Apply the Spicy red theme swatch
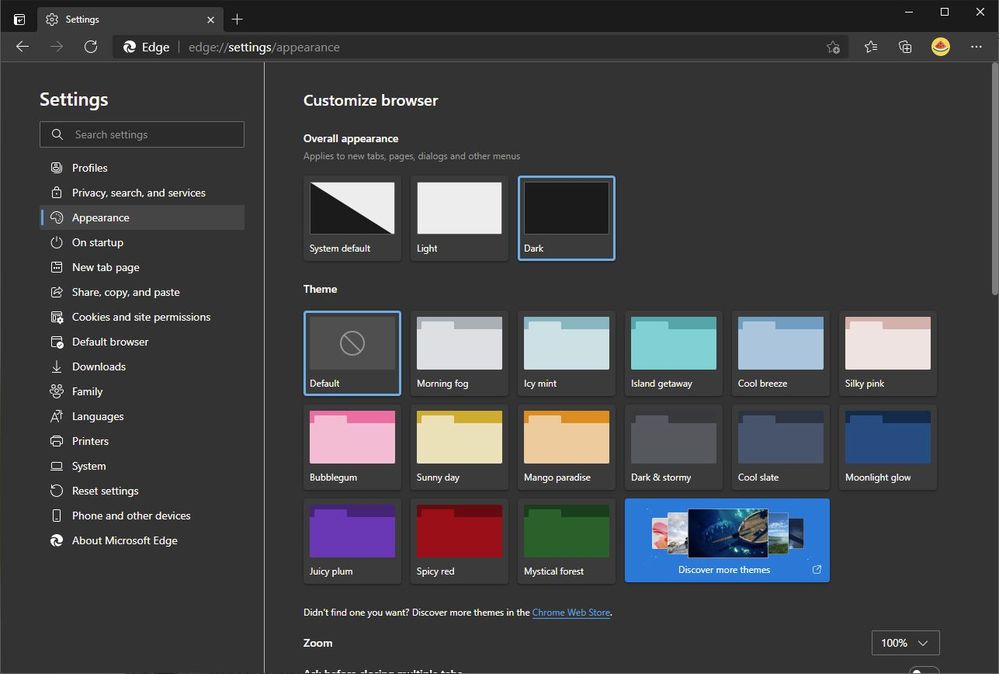This screenshot has width=999, height=674. pos(459,540)
